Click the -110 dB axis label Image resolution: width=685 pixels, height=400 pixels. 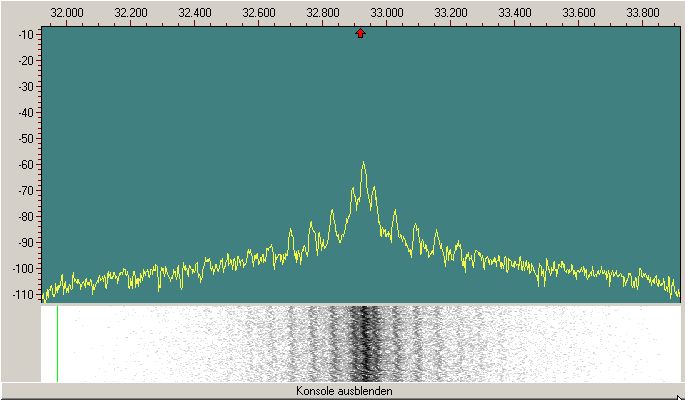click(x=24, y=295)
